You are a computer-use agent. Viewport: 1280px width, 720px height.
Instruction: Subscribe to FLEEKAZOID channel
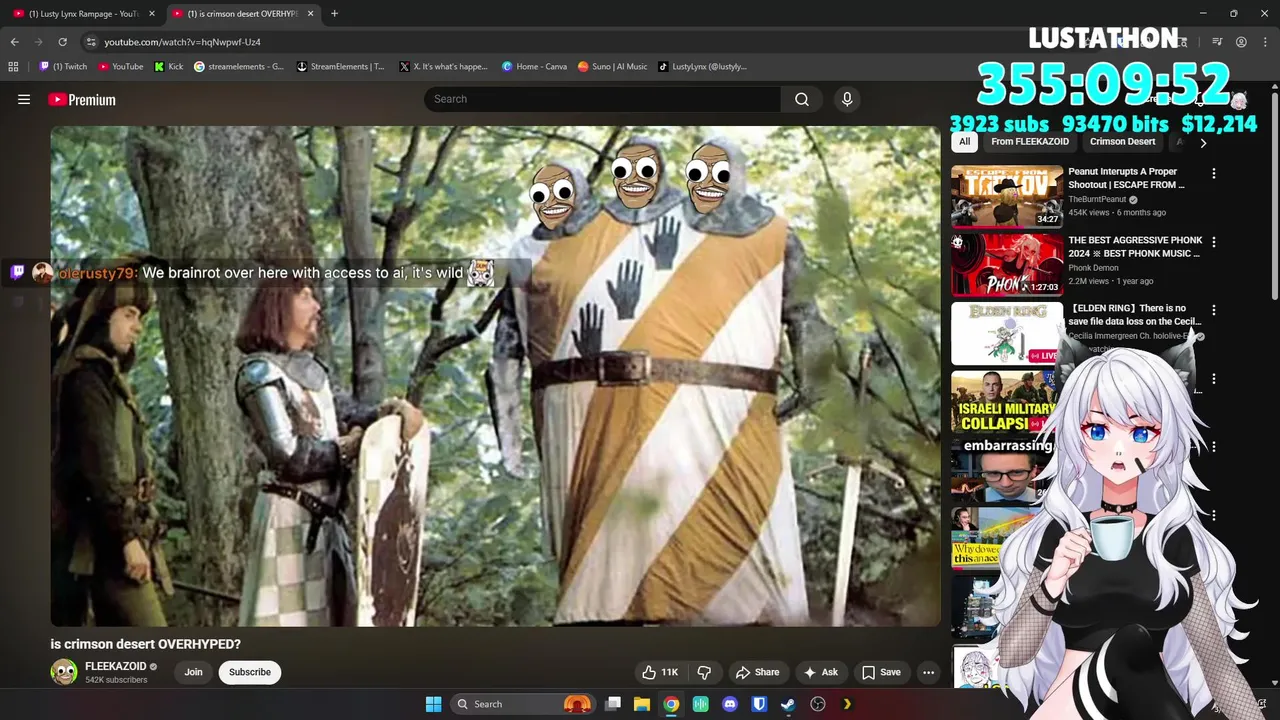[250, 672]
